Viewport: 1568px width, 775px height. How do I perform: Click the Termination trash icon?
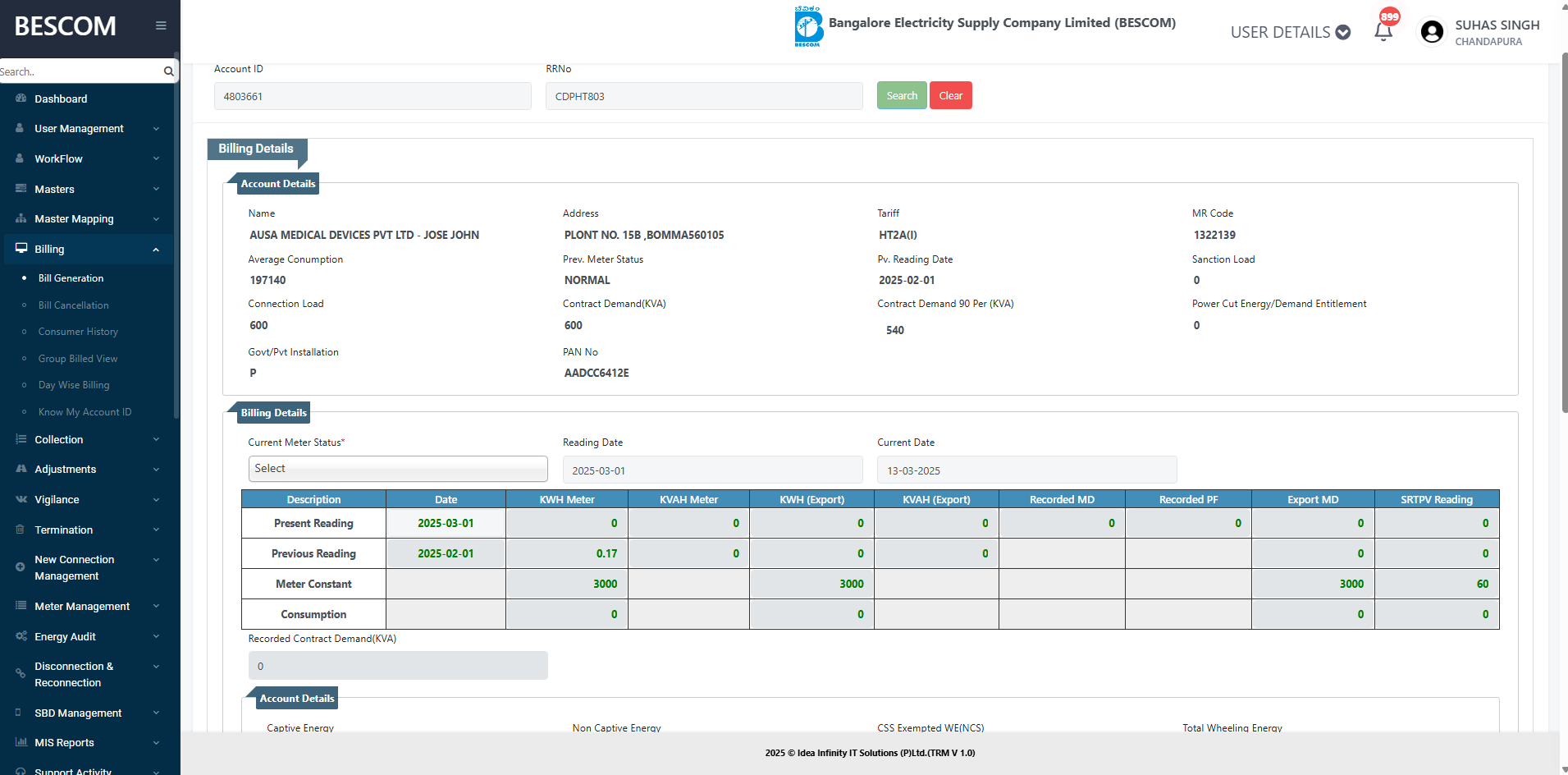pyautogui.click(x=20, y=530)
